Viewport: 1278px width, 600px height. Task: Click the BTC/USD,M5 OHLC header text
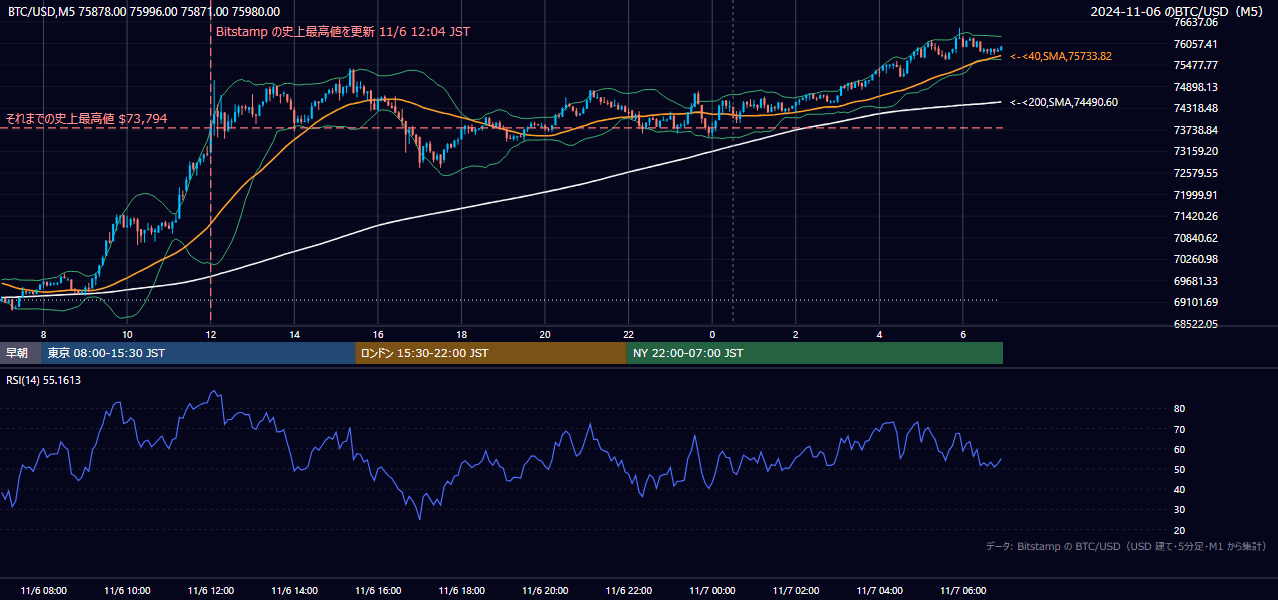(144, 12)
